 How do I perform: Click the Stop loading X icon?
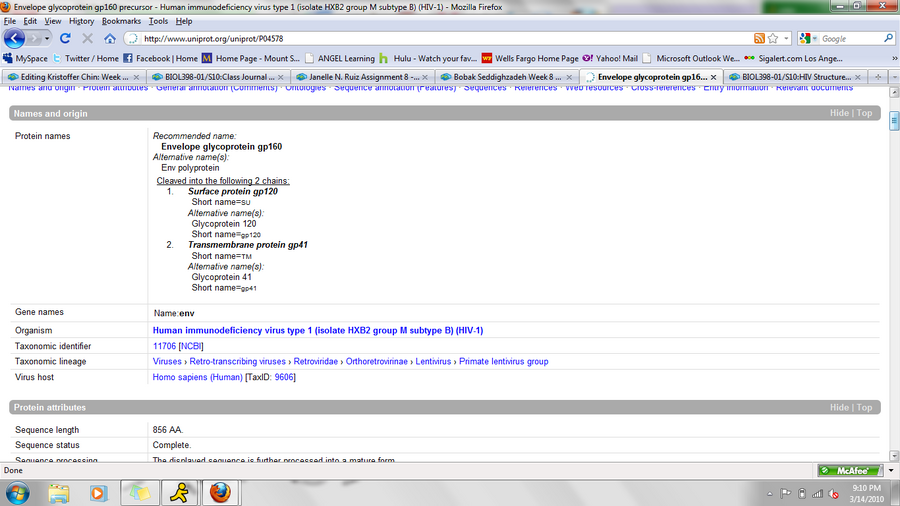(x=87, y=38)
